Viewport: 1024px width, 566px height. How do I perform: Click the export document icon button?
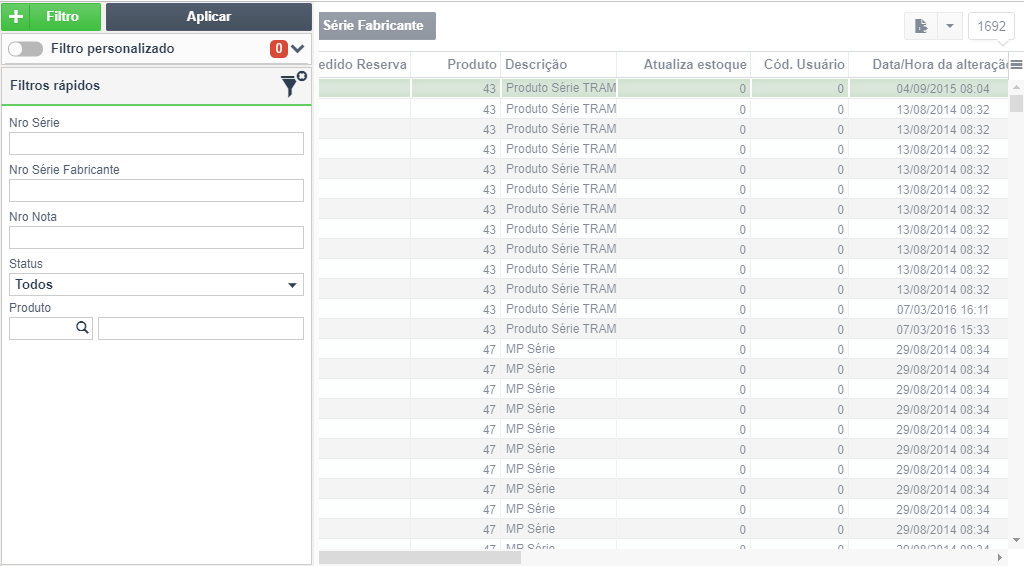click(x=921, y=26)
